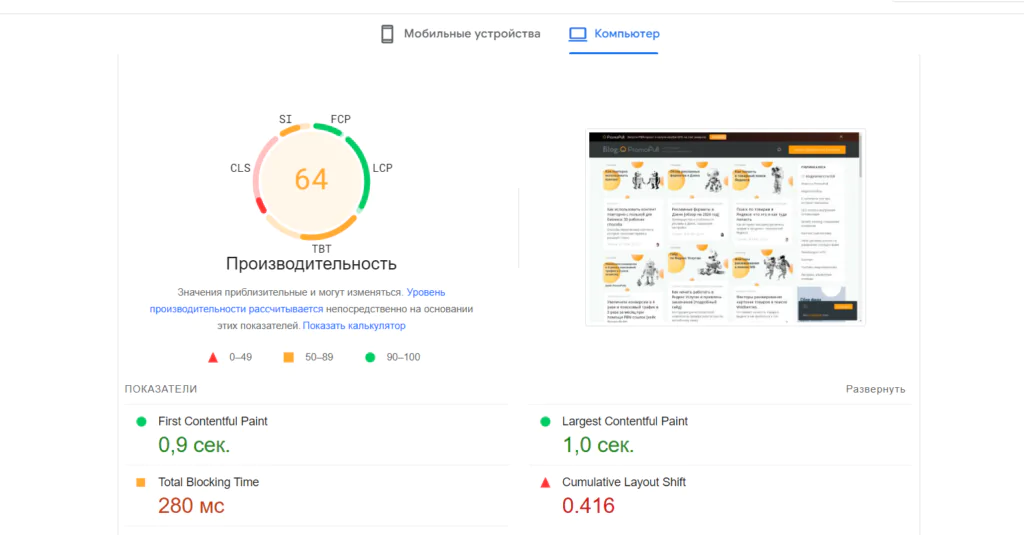Click the red triangle beside Cumulative Layout Shift

click(x=545, y=483)
